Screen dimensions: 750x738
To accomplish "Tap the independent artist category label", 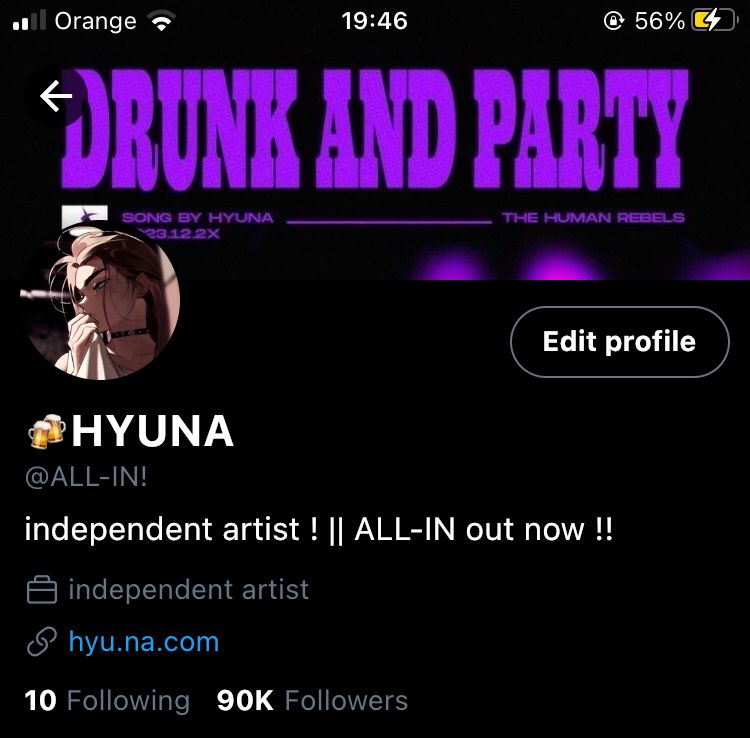I will click(188, 589).
